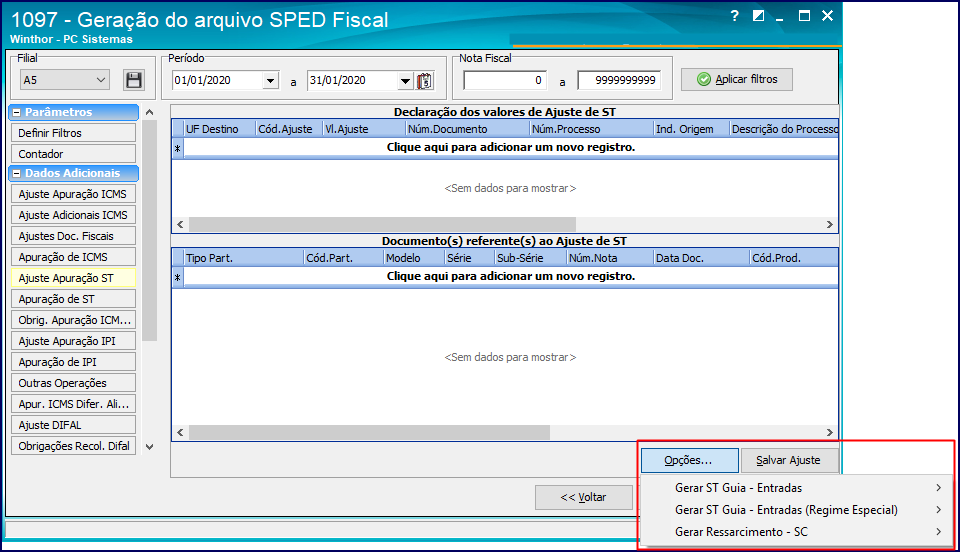Open Apuração de ST option

pos(73,299)
